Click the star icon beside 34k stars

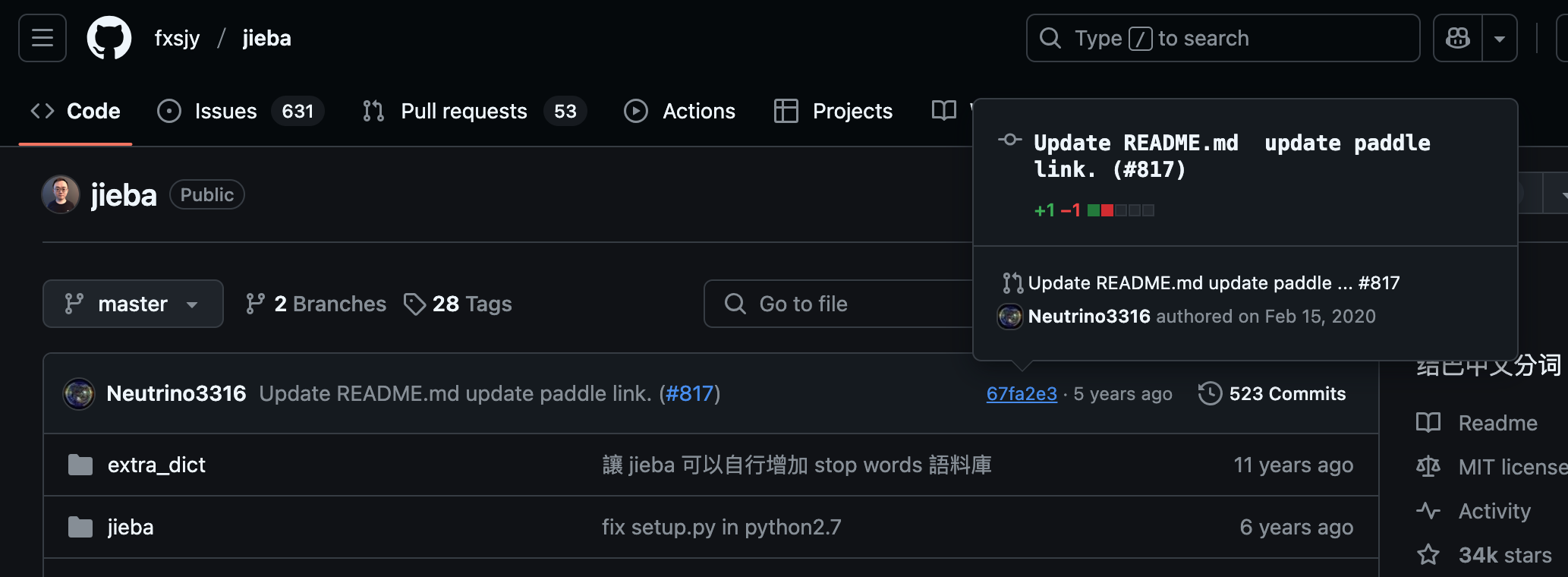pyautogui.click(x=1428, y=555)
